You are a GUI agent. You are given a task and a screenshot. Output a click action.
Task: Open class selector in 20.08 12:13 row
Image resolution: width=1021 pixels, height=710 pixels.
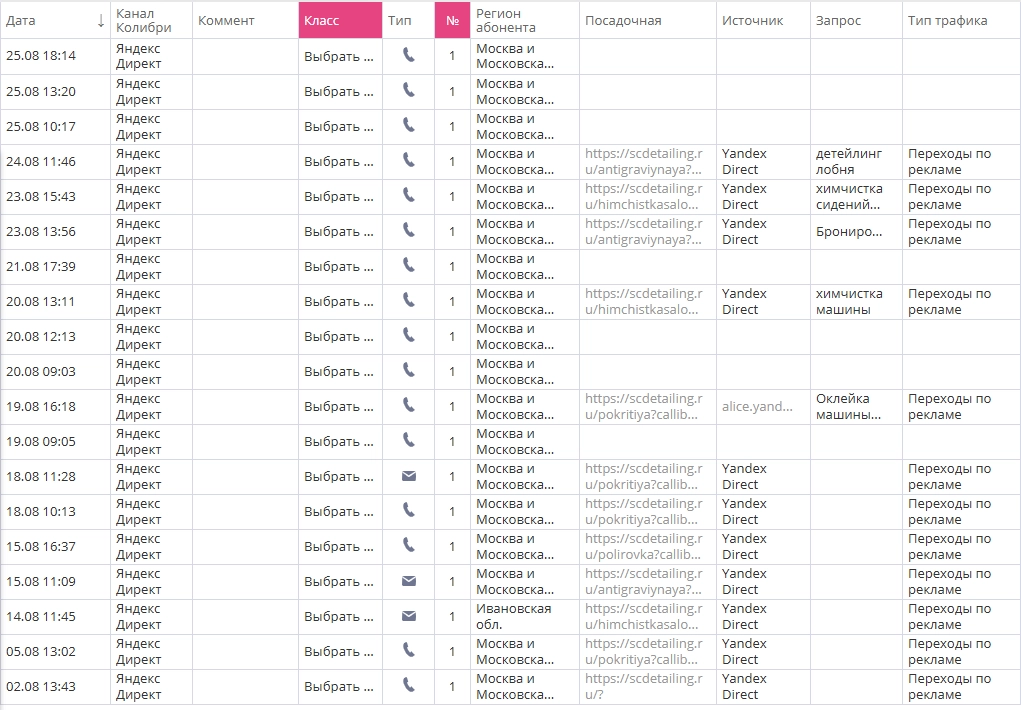point(340,336)
